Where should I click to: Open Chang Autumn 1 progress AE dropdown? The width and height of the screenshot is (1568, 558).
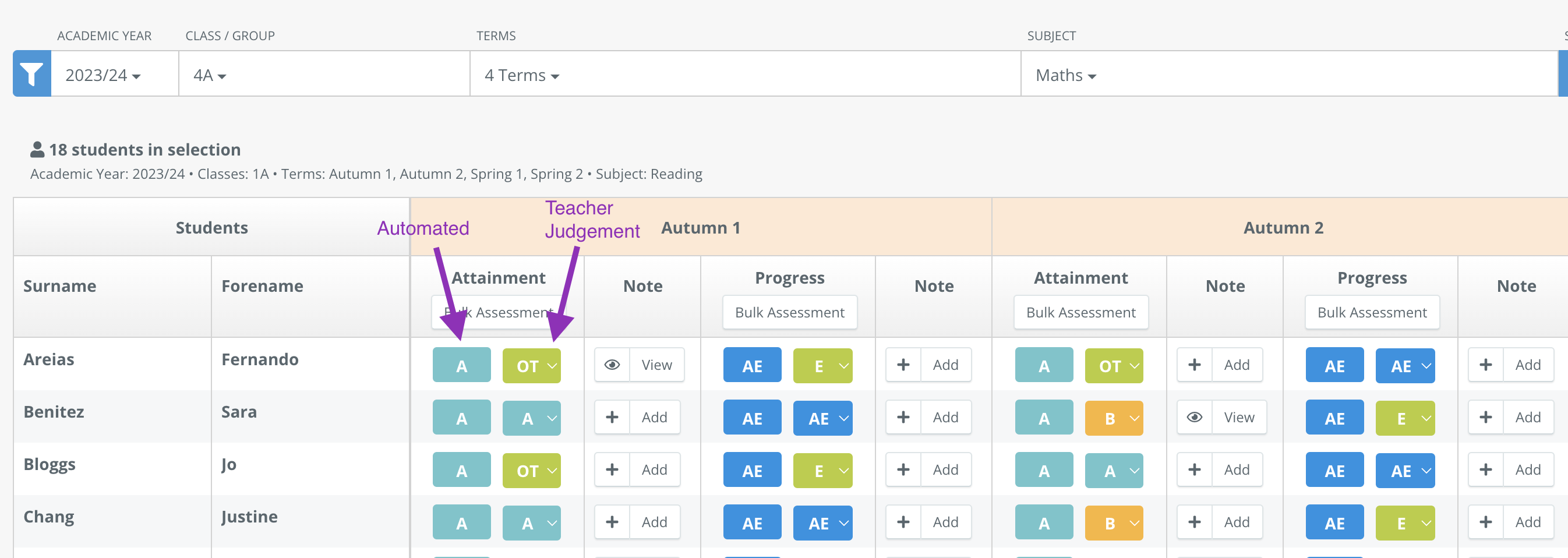click(x=822, y=522)
